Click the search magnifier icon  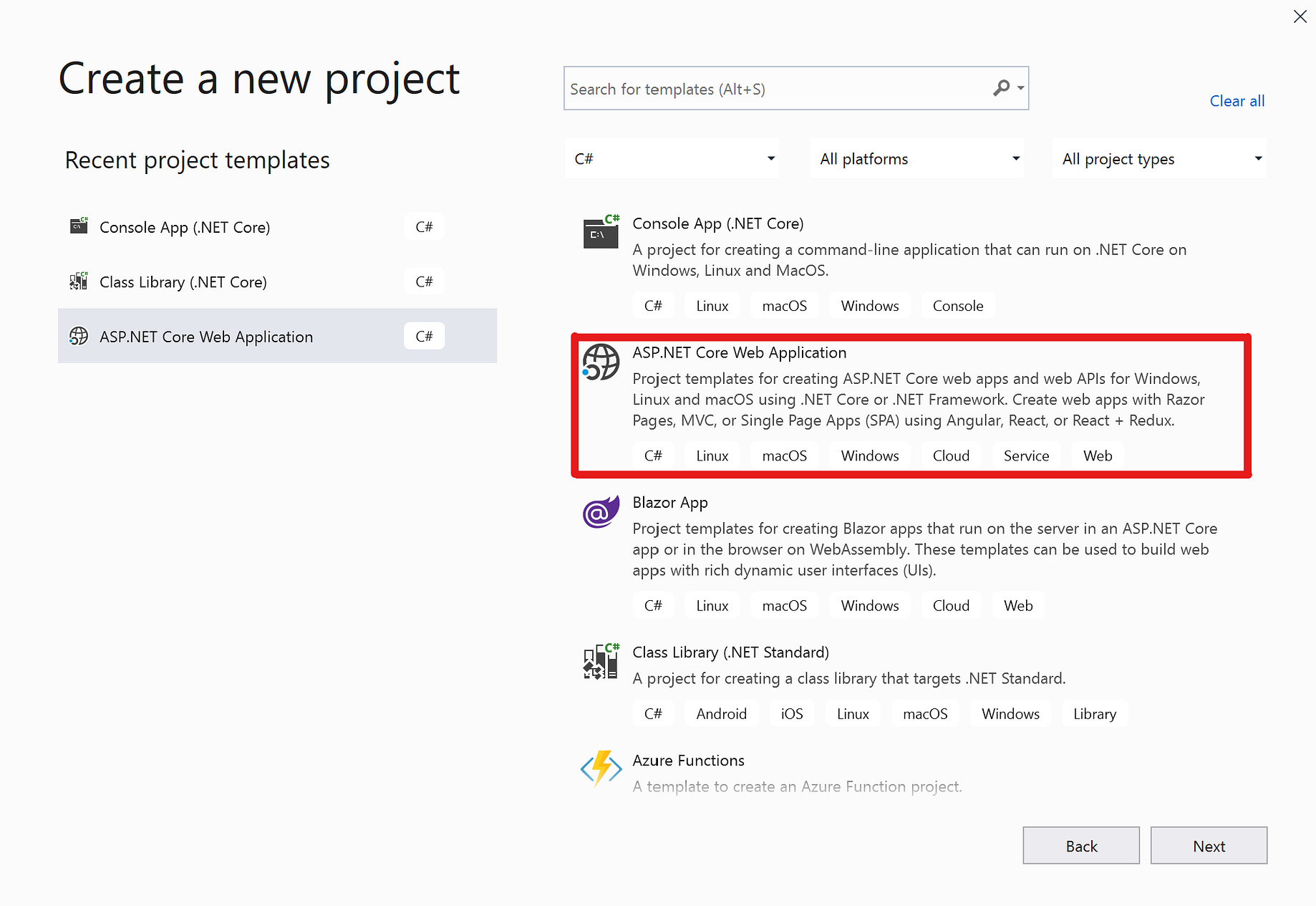1000,87
